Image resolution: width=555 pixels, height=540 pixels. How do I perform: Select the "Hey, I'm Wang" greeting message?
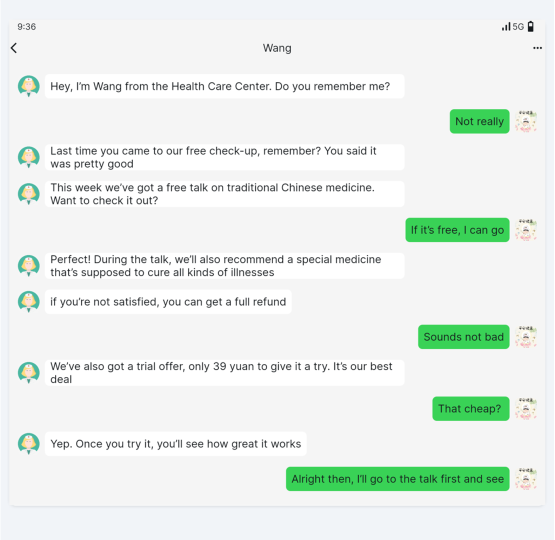pyautogui.click(x=224, y=86)
